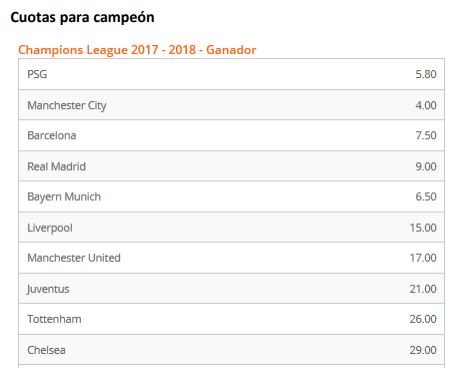Select the Liverpool team name
Screen dimensions: 457x382
click(50, 228)
